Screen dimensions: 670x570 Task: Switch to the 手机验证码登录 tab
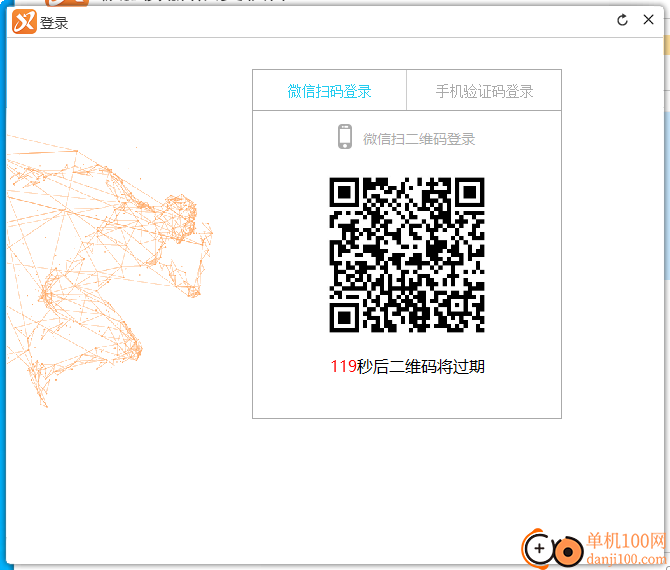click(484, 91)
